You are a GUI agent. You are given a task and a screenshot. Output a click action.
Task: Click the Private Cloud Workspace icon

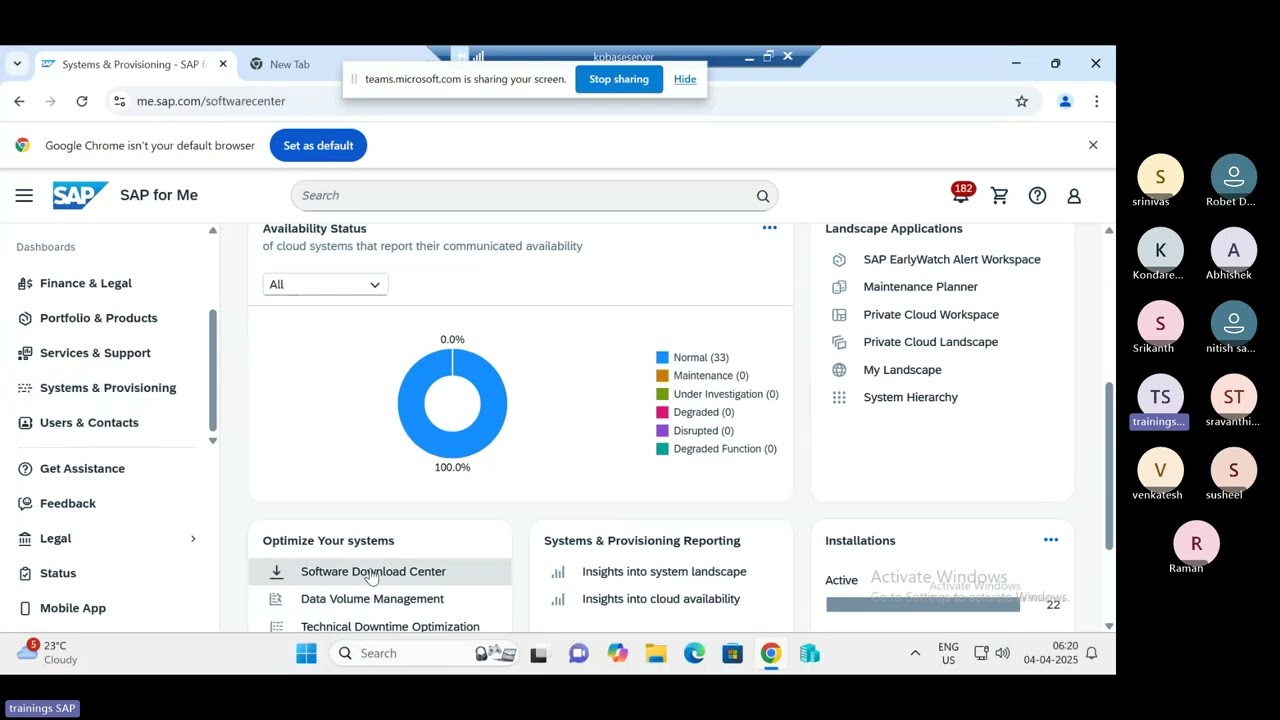839,315
